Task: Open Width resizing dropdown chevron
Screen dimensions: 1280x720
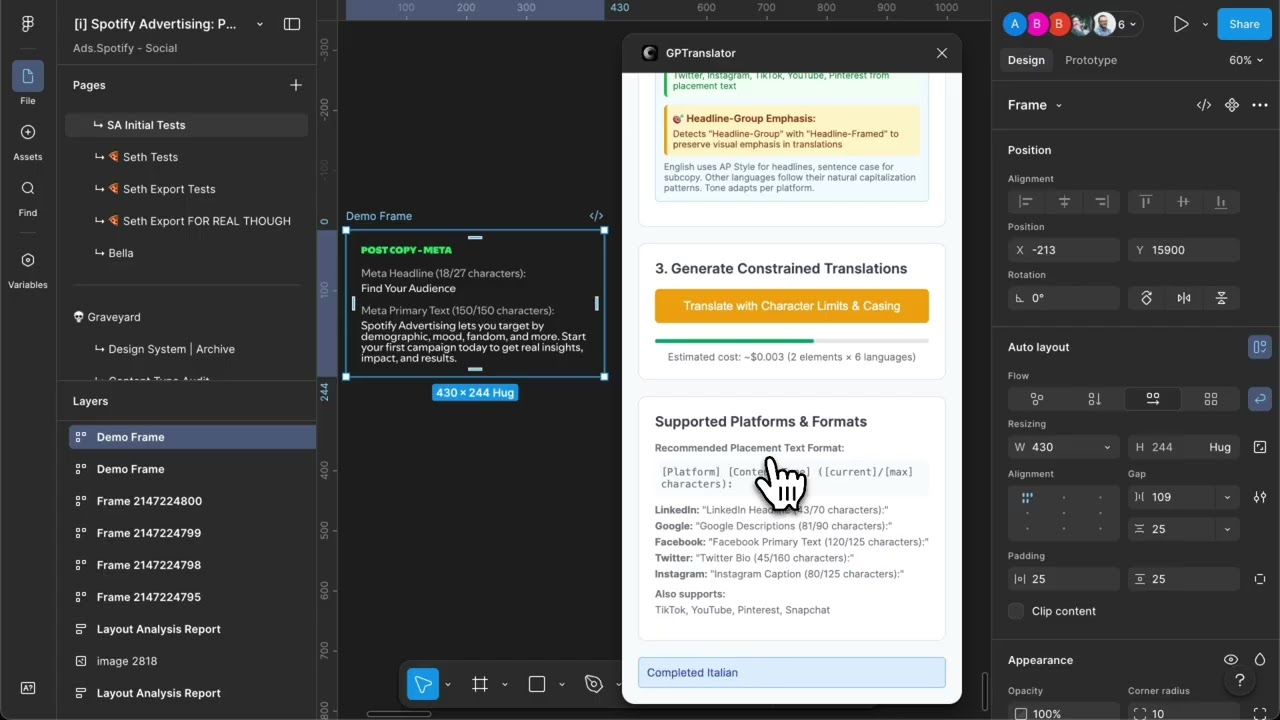Action: (x=1107, y=447)
